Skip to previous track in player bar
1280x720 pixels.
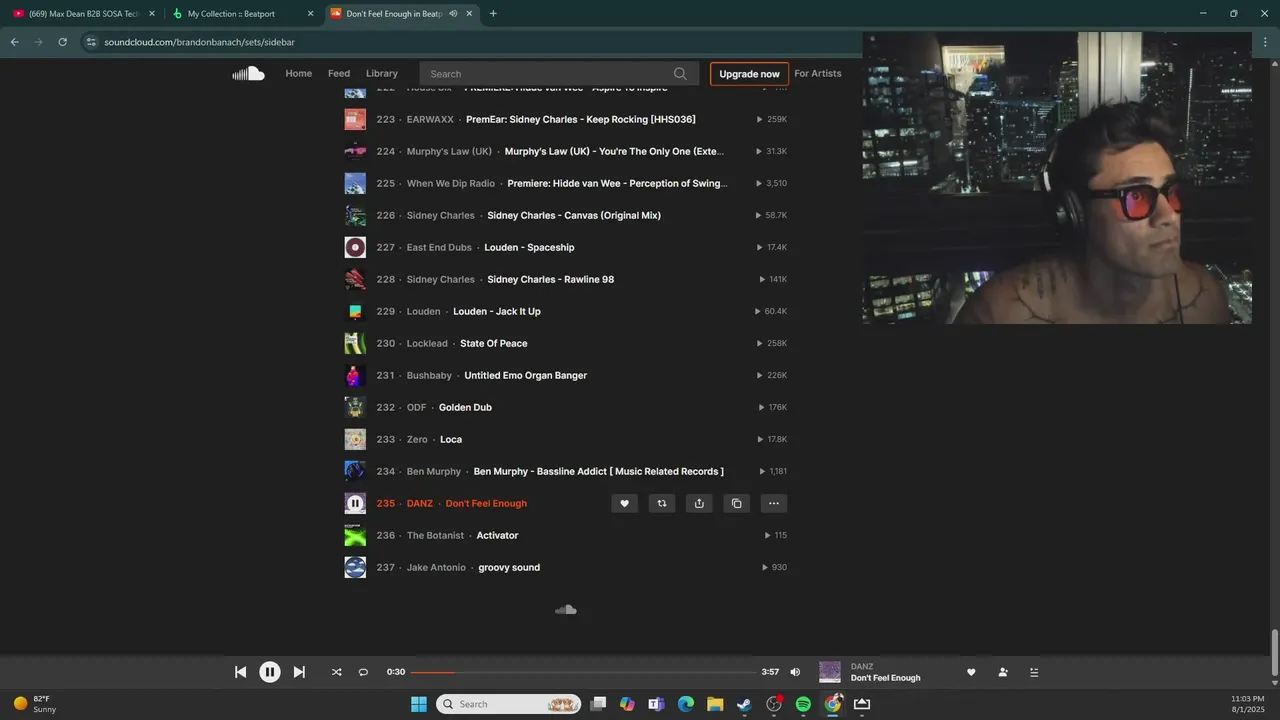point(240,672)
